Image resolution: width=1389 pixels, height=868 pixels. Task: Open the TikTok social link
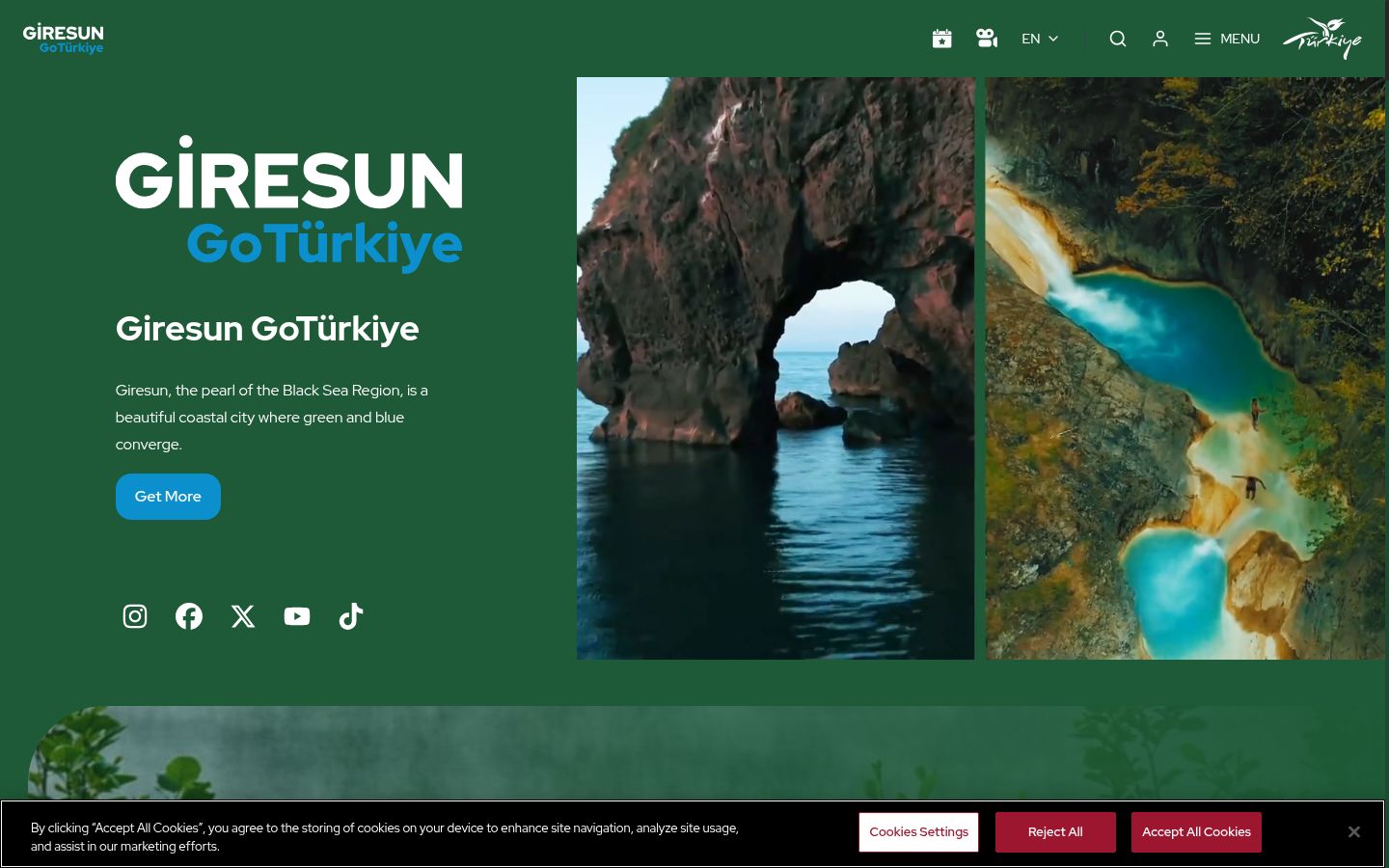coord(351,616)
